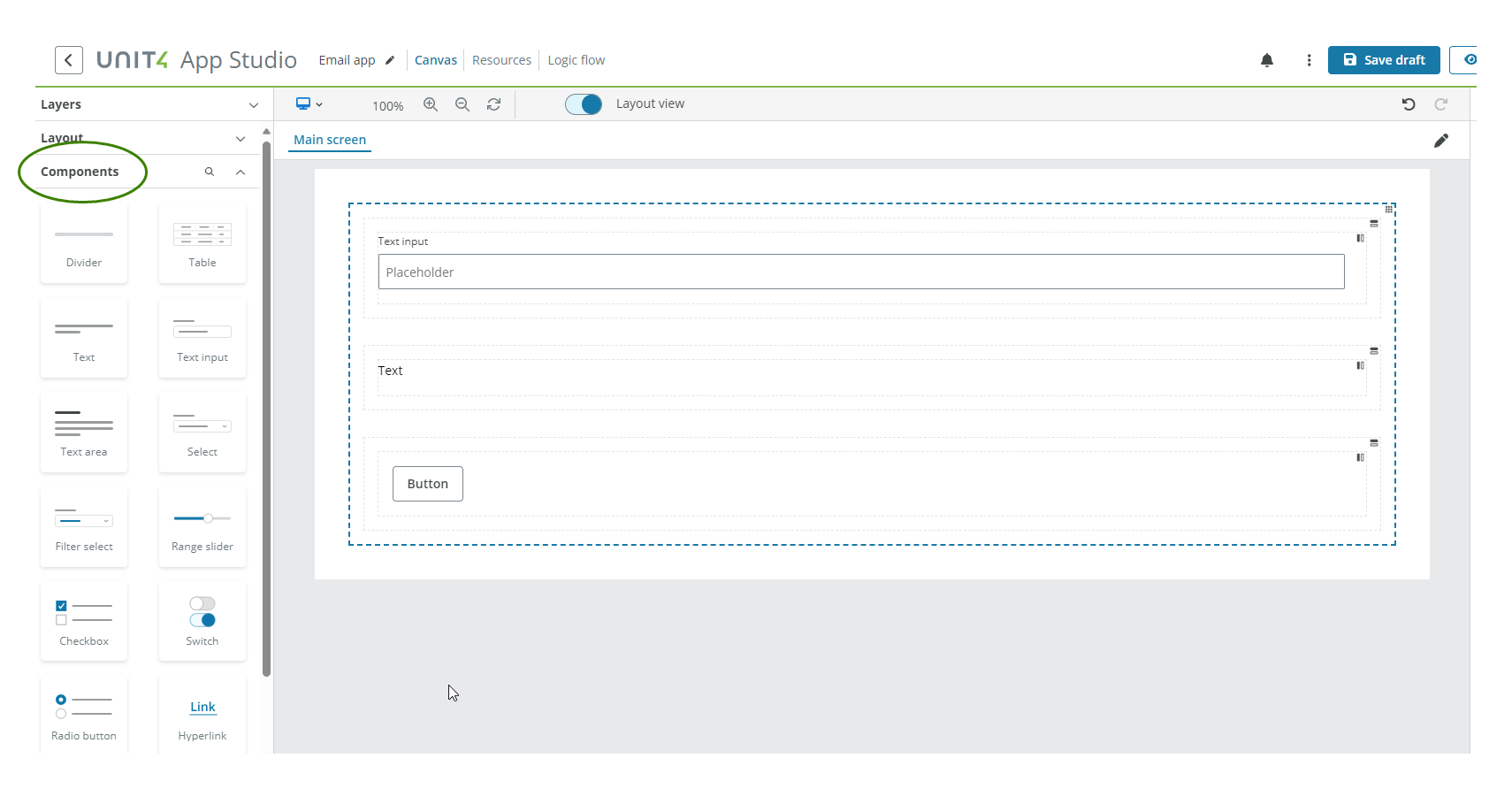Click column handle of the Text input row
Viewport: 1512px width, 789px height.
pos(1360,238)
